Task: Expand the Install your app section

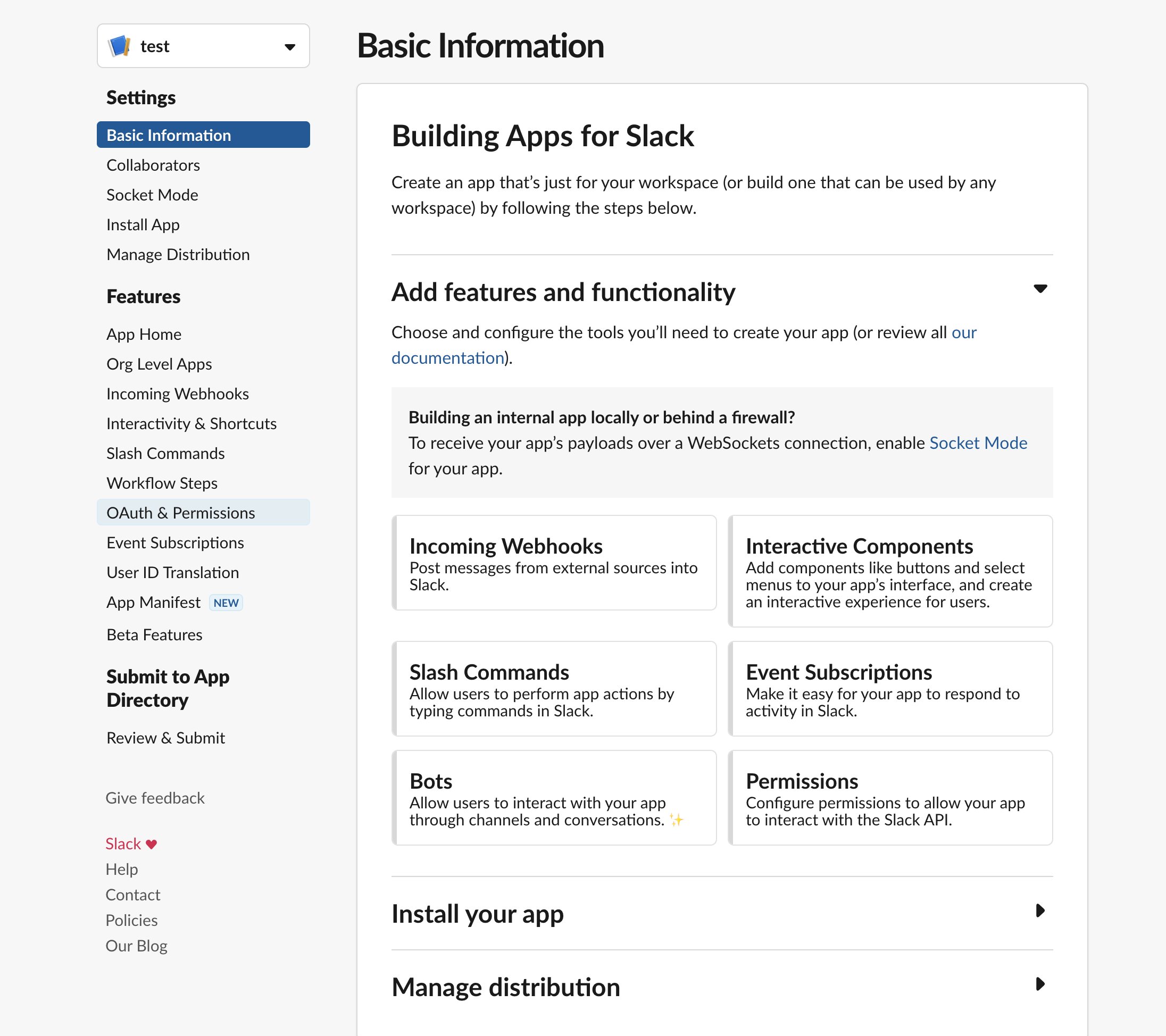Action: click(1040, 910)
